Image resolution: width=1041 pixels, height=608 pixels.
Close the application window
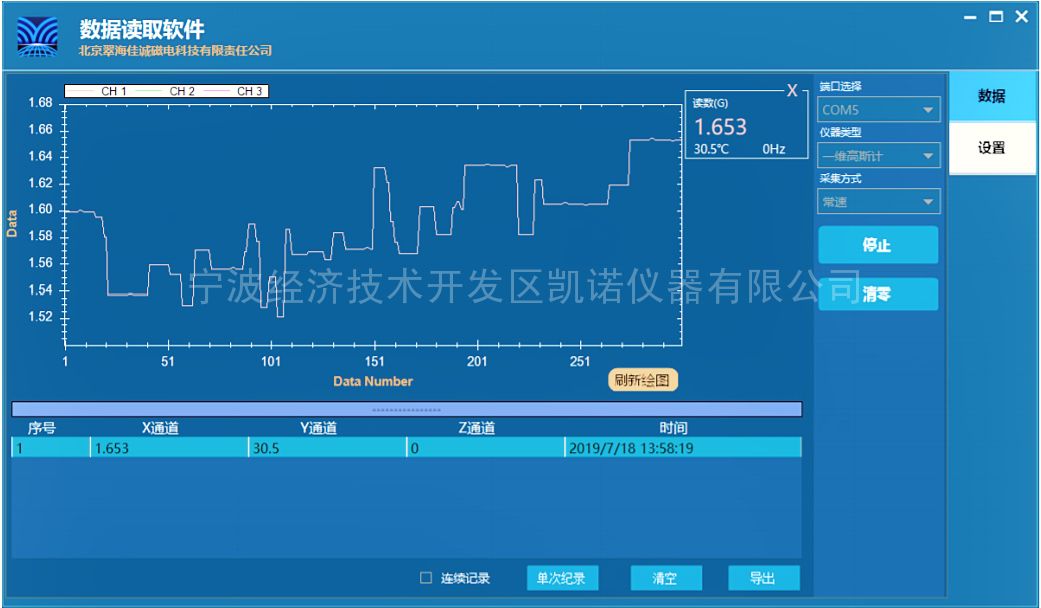1021,17
